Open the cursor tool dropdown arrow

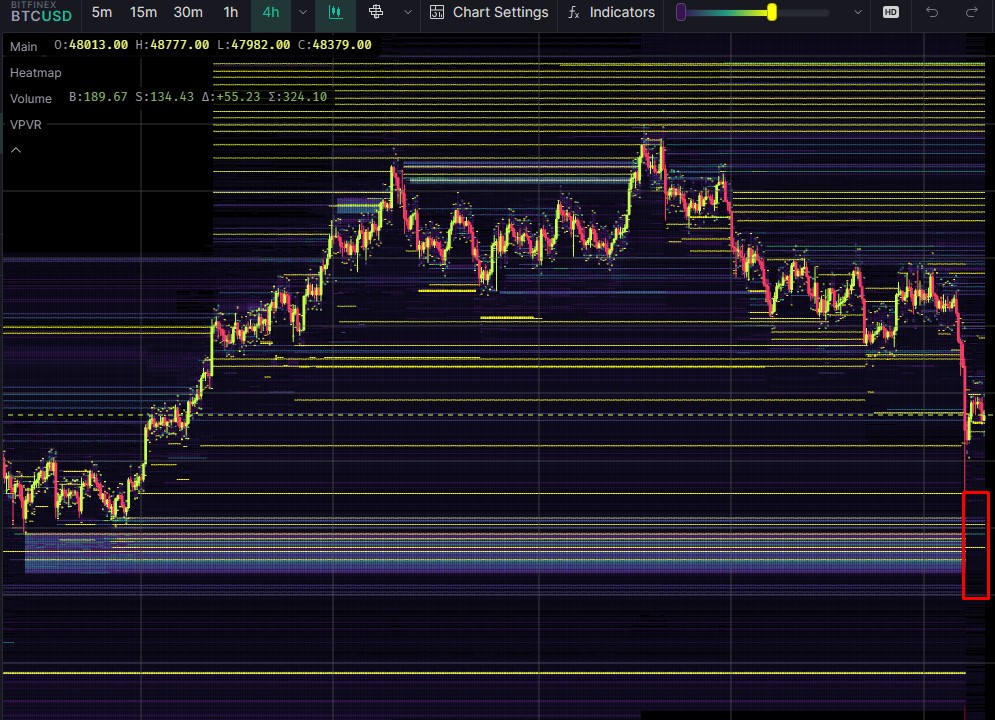point(408,12)
